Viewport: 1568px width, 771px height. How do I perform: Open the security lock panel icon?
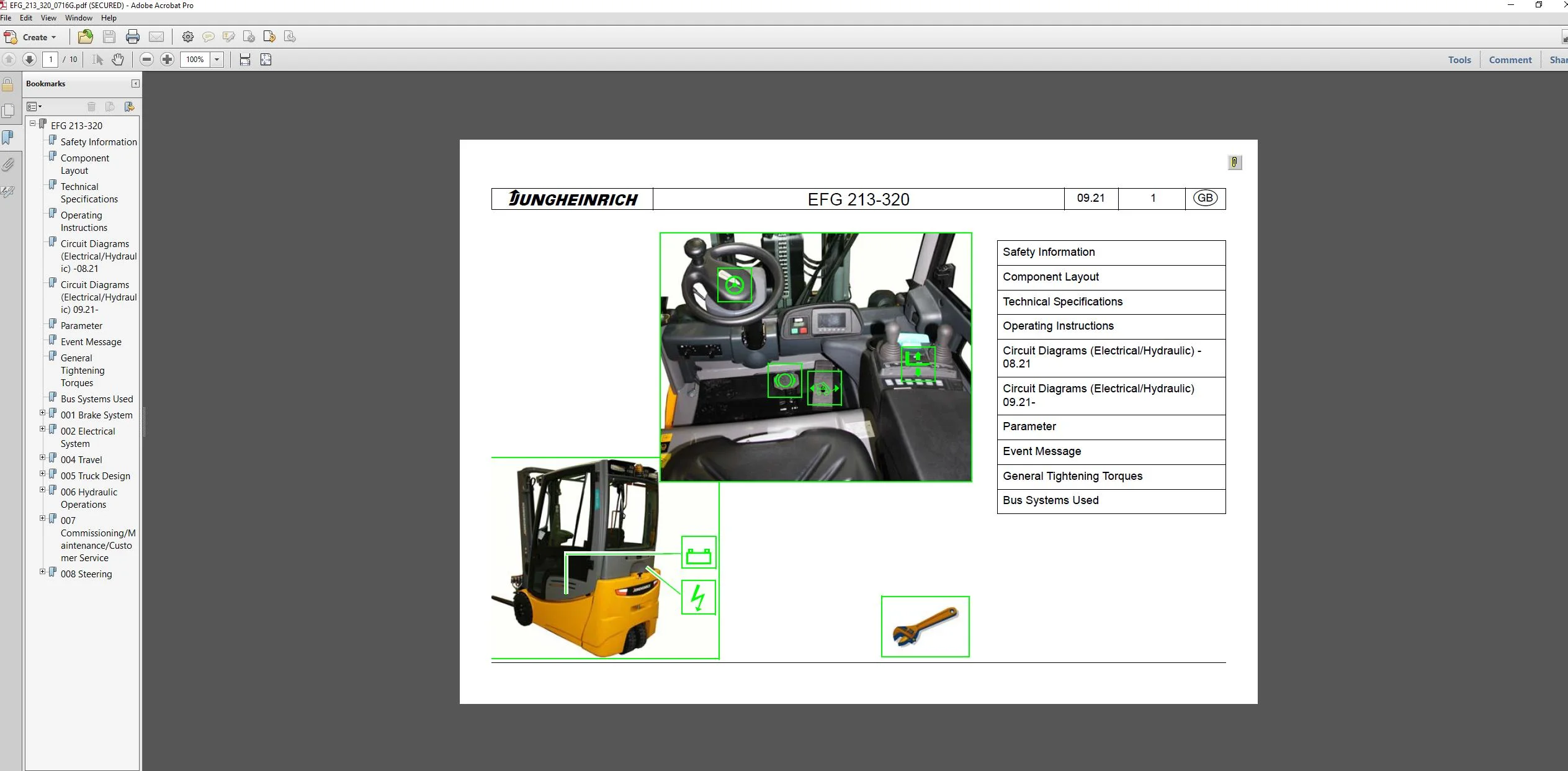[7, 84]
